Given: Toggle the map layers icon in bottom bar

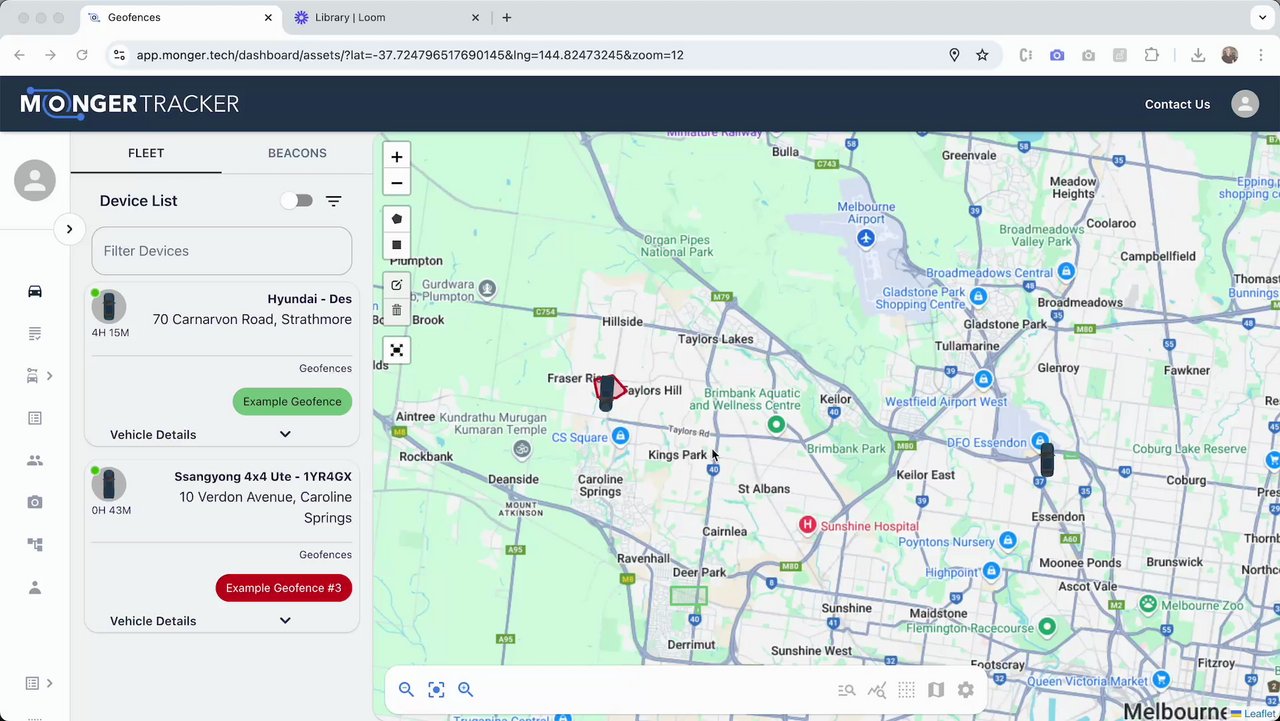Looking at the screenshot, I should click(x=936, y=690).
